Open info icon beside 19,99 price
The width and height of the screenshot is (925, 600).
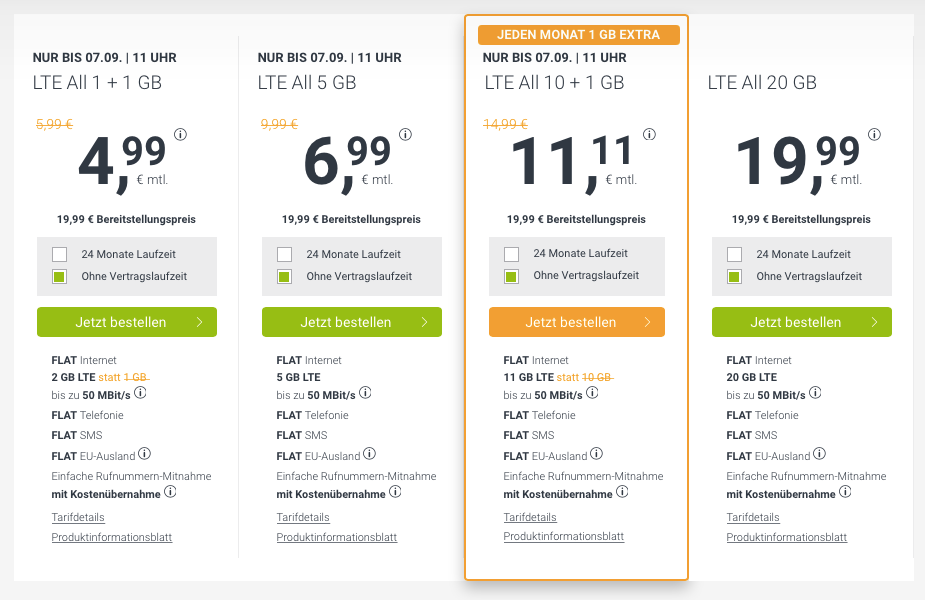point(875,135)
